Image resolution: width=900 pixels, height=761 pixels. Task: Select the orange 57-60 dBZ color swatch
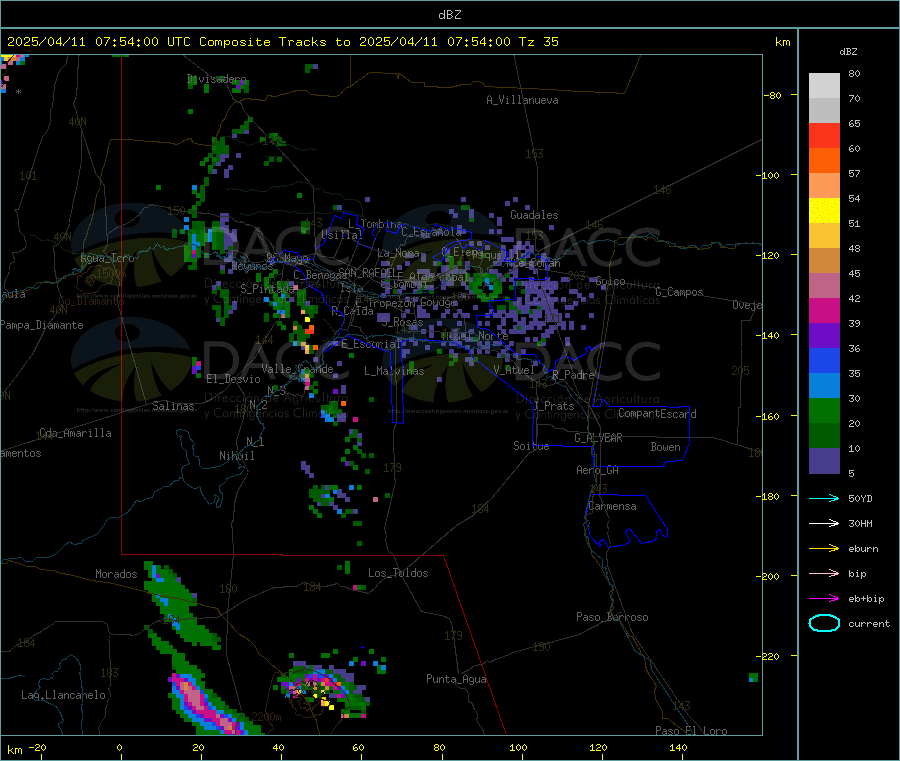(824, 161)
